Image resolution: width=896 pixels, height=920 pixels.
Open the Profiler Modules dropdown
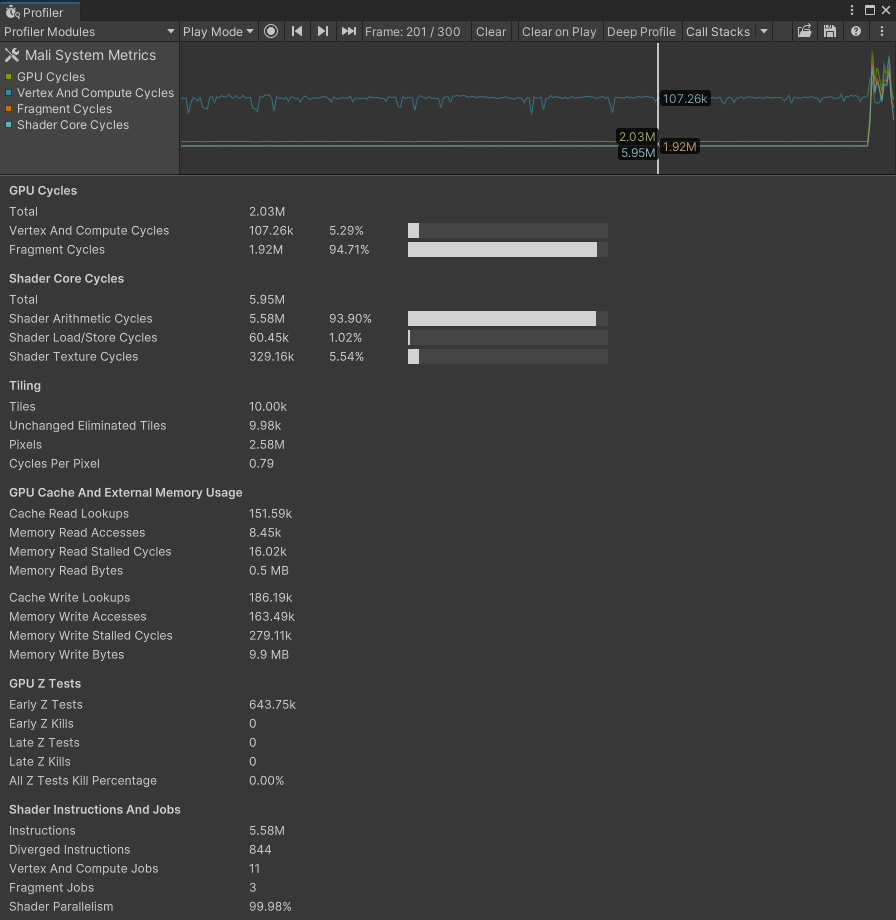pos(89,31)
